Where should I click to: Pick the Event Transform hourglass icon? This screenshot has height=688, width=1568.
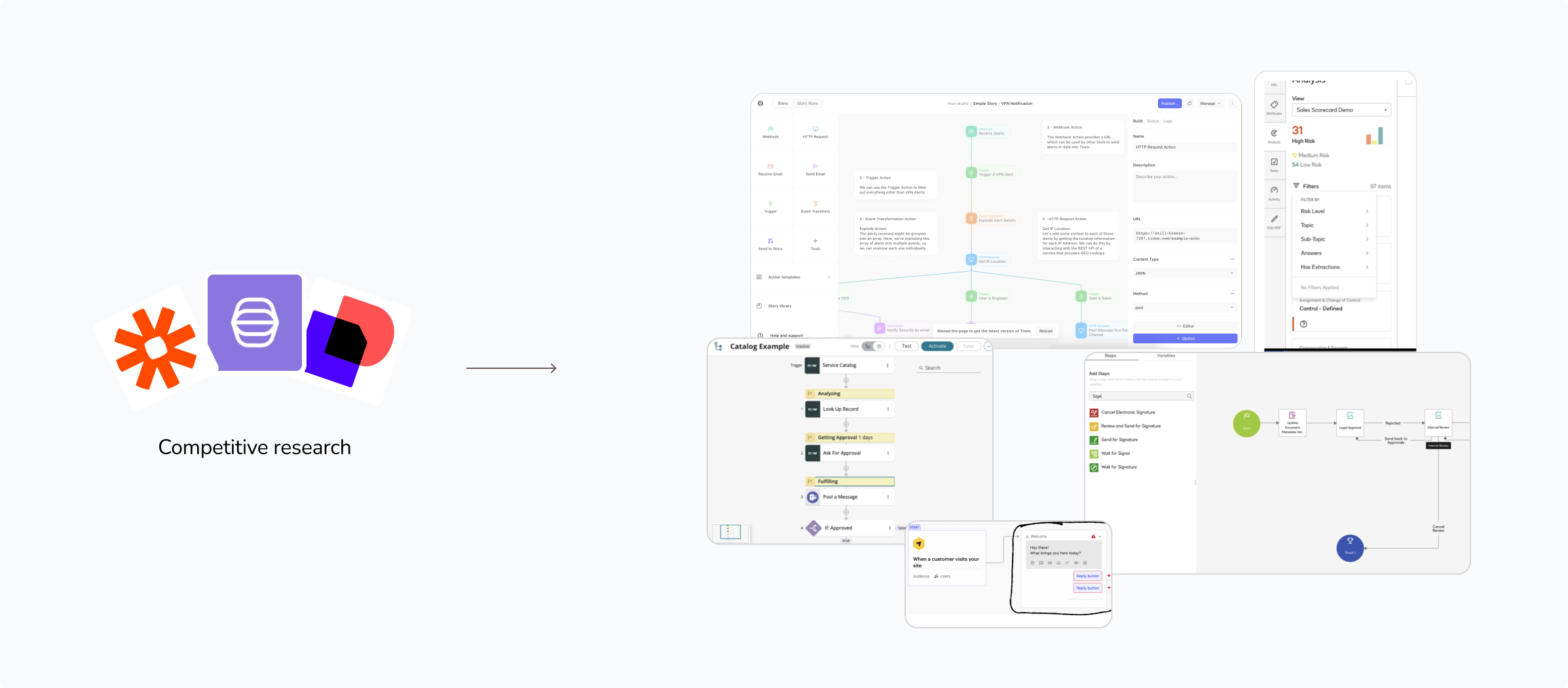pos(815,204)
